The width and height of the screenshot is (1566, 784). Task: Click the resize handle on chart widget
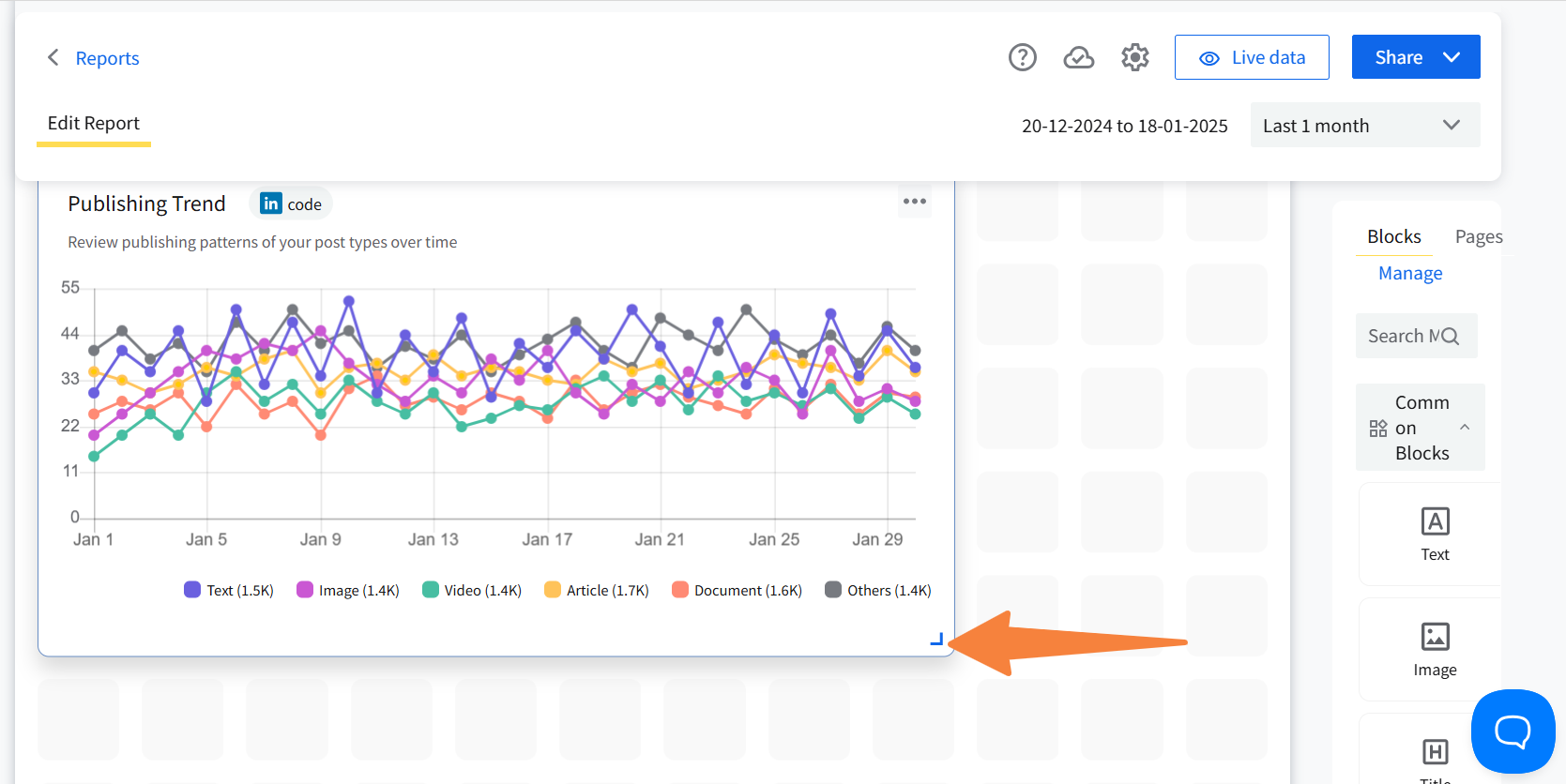click(x=936, y=639)
